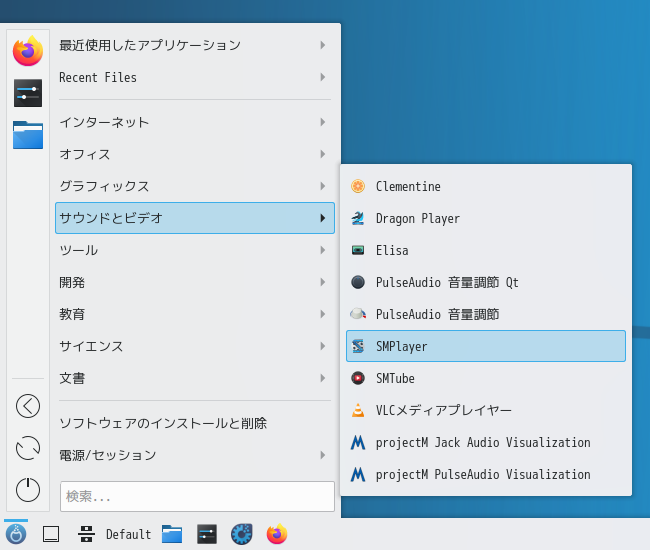Screen dimensions: 650x550
Task: Launch Dragon Player from the submenu
Action: click(x=486, y=218)
